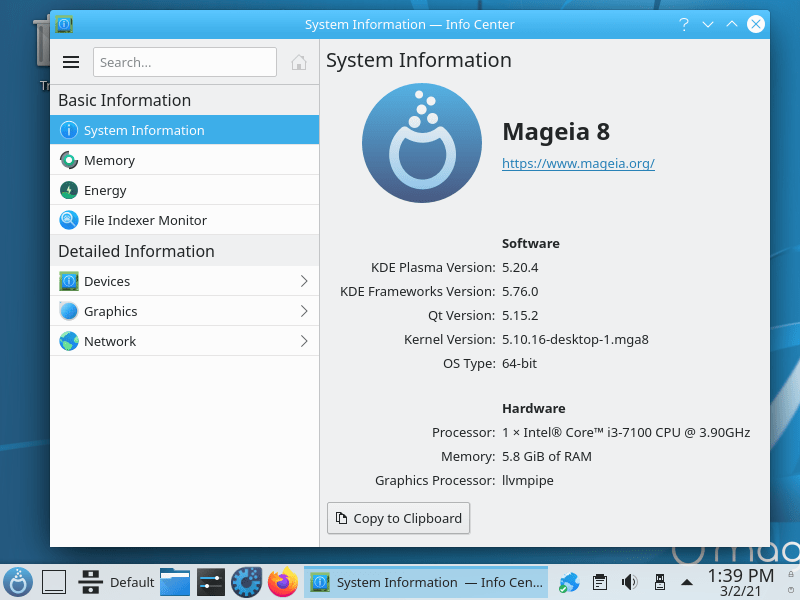Screen dimensions: 800x600
Task: Click the Memory gauge icon
Action: tap(69, 160)
